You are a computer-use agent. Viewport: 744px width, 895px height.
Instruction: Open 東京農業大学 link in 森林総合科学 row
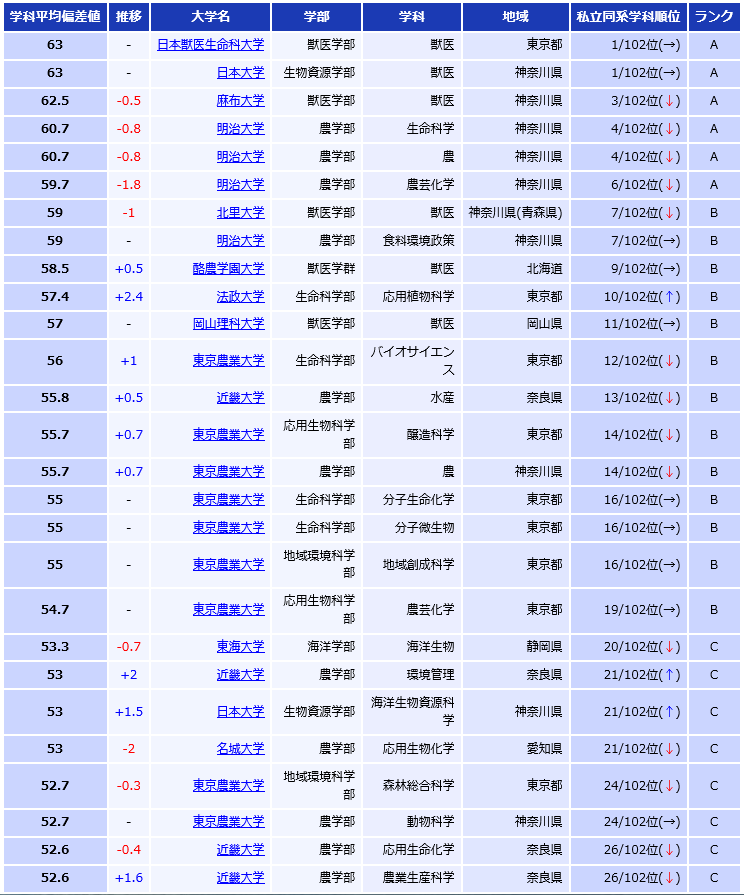click(228, 785)
